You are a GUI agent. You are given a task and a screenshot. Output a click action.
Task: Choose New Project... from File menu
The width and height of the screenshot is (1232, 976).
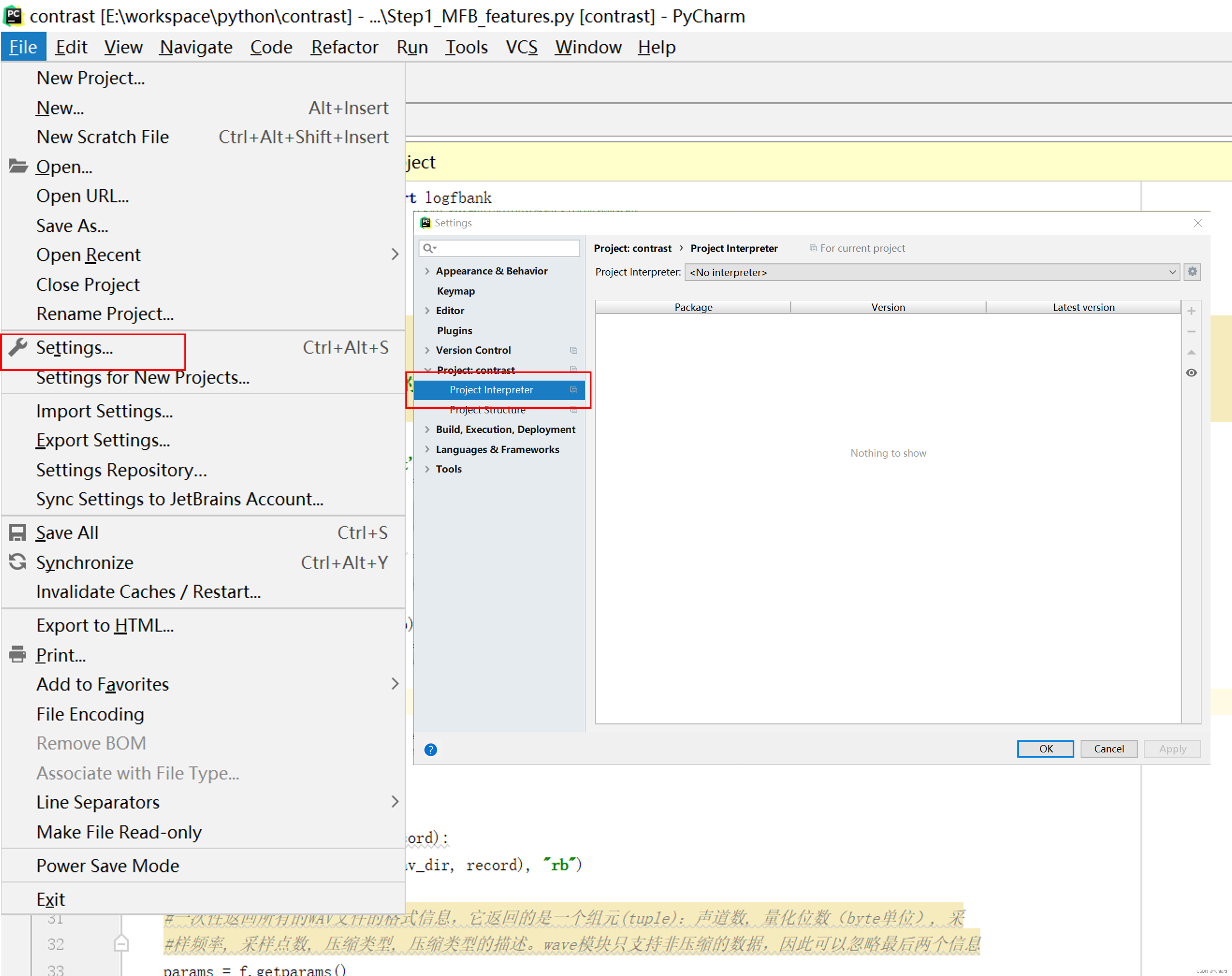tap(203, 78)
